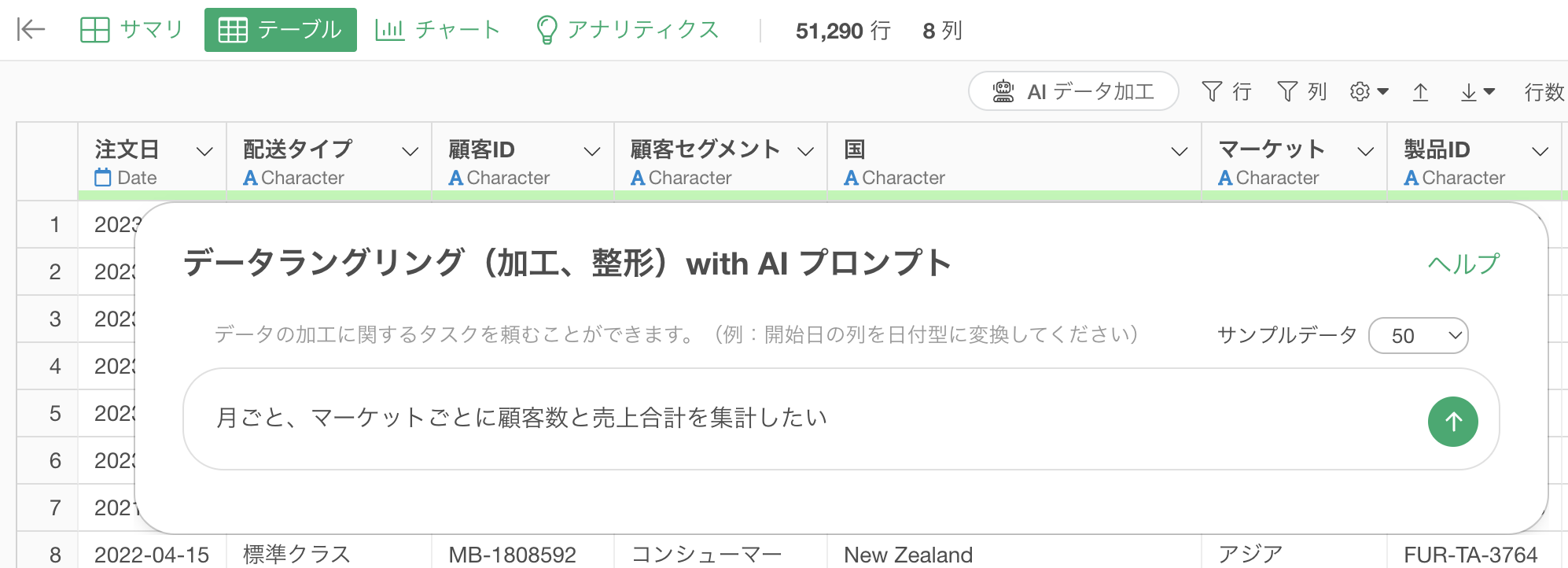The image size is (1568, 568).
Task: Expand the 配送タイプ column menu
Action: [x=410, y=152]
